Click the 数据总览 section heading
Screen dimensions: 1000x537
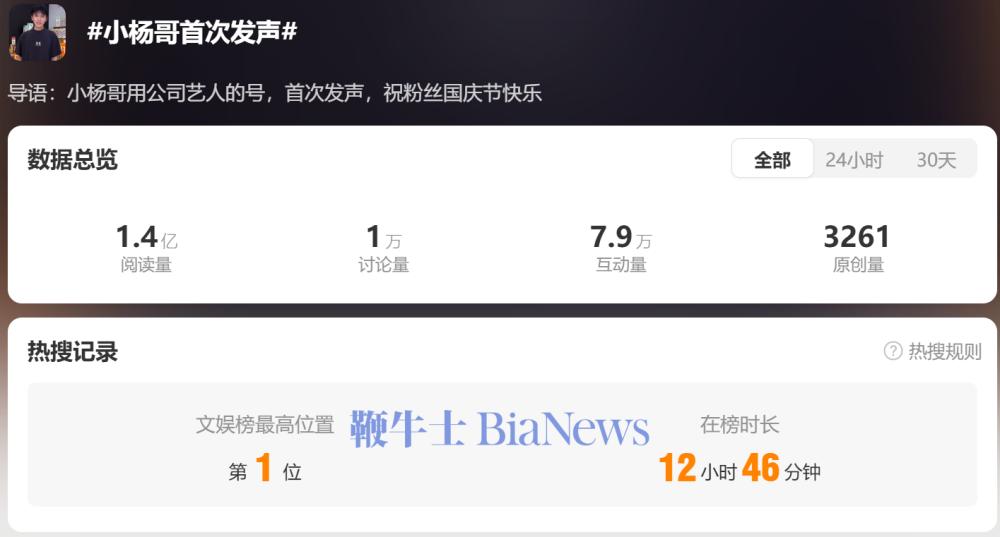pyautogui.click(x=72, y=159)
